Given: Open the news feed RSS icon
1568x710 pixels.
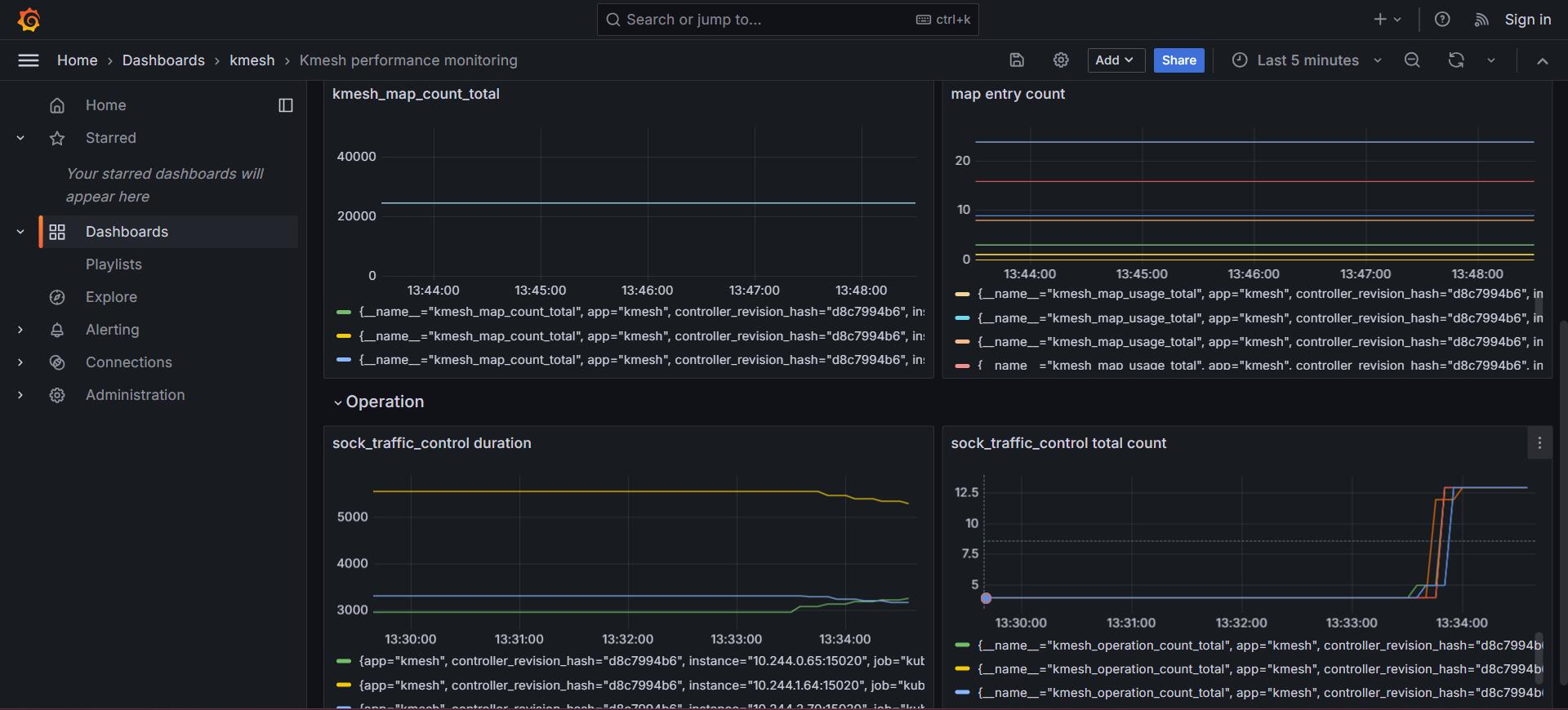Looking at the screenshot, I should tap(1481, 20).
